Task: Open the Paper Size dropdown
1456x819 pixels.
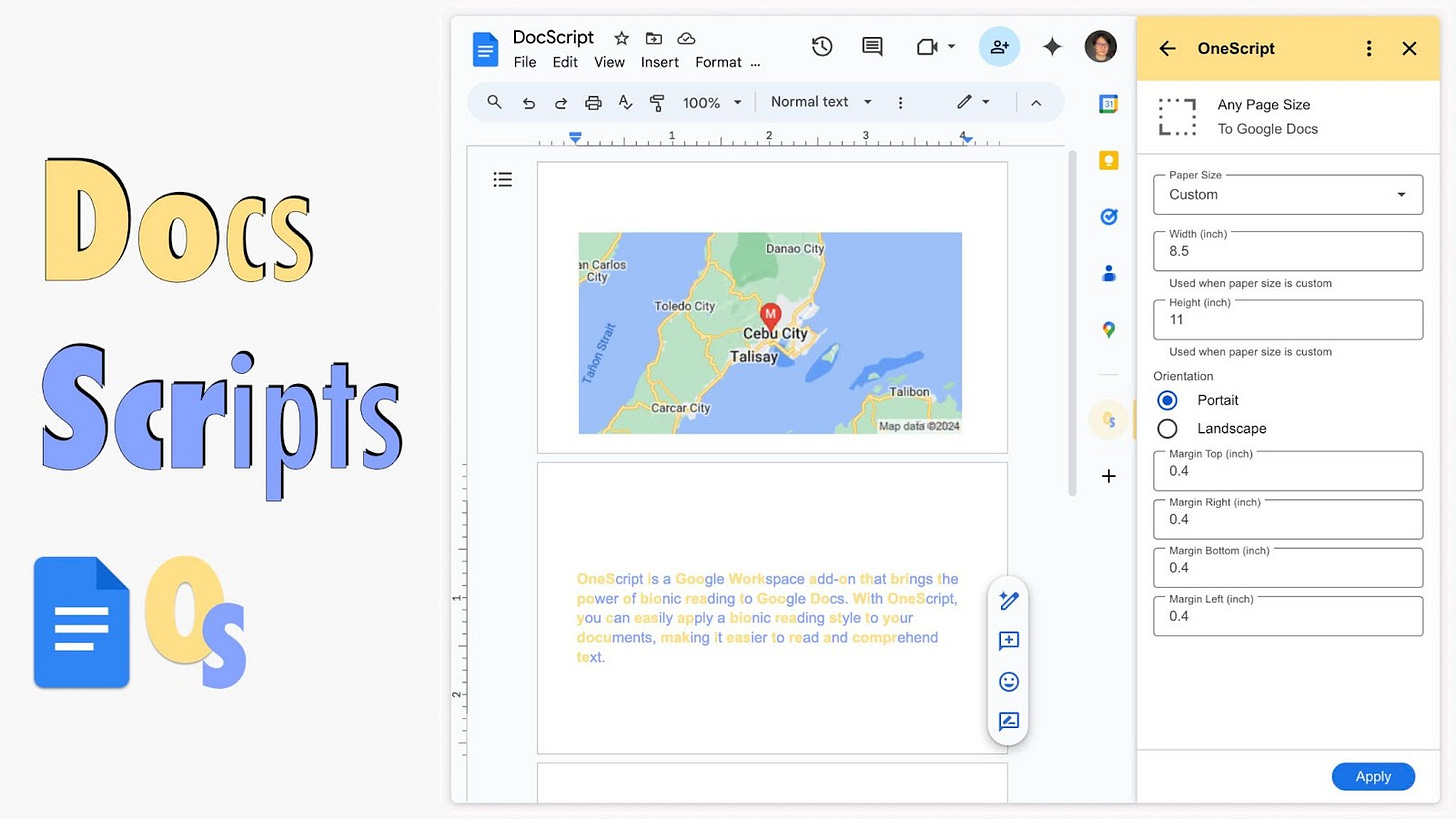Action: point(1288,194)
